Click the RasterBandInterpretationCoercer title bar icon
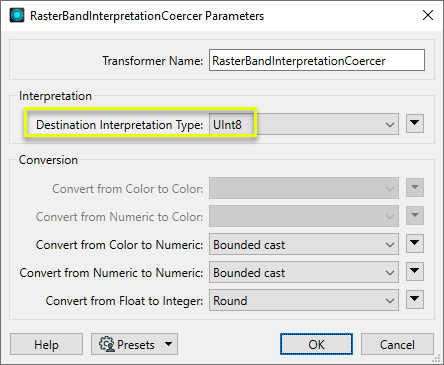This screenshot has height=365, width=444. click(17, 15)
